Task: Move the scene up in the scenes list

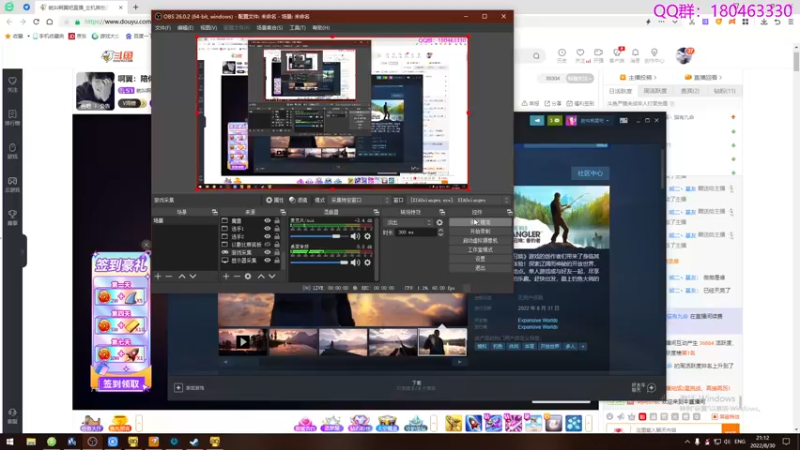Action: [x=182, y=276]
